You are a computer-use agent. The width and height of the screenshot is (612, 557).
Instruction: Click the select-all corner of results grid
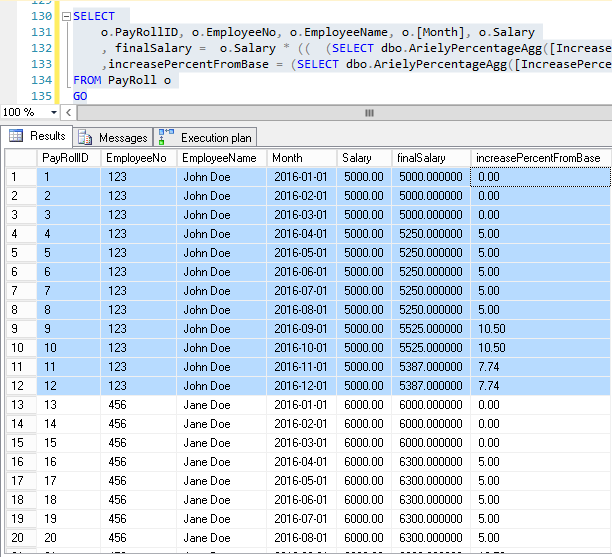click(19, 158)
